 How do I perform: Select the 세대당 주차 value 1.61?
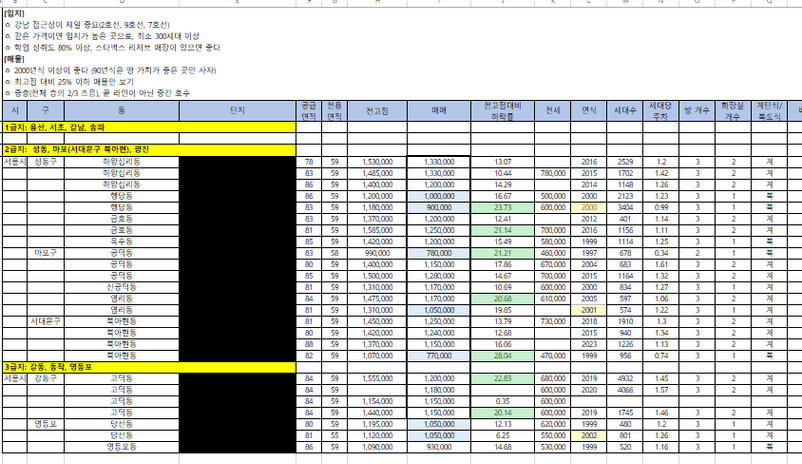point(660,264)
